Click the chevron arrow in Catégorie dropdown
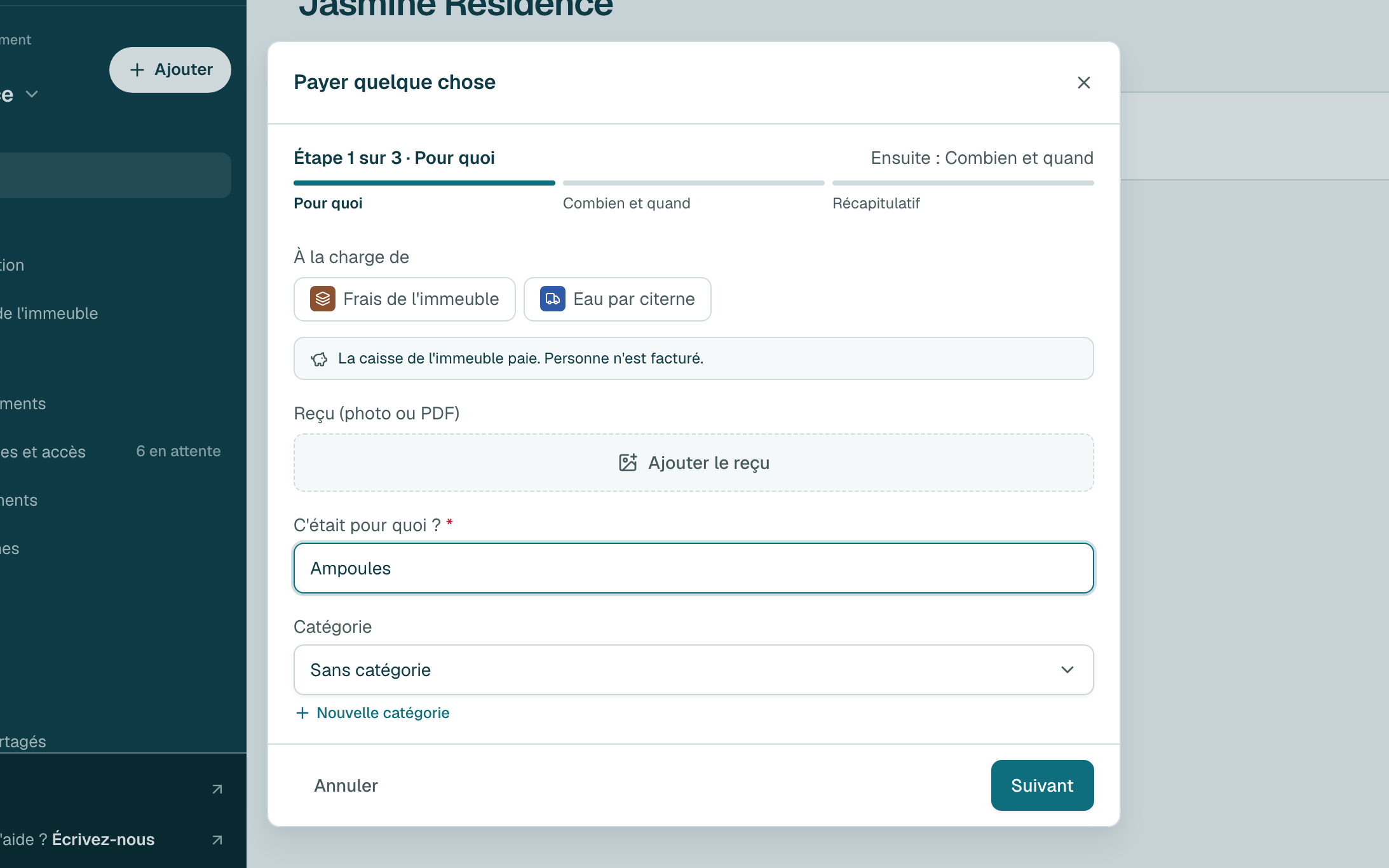The height and width of the screenshot is (868, 1389). tap(1067, 670)
